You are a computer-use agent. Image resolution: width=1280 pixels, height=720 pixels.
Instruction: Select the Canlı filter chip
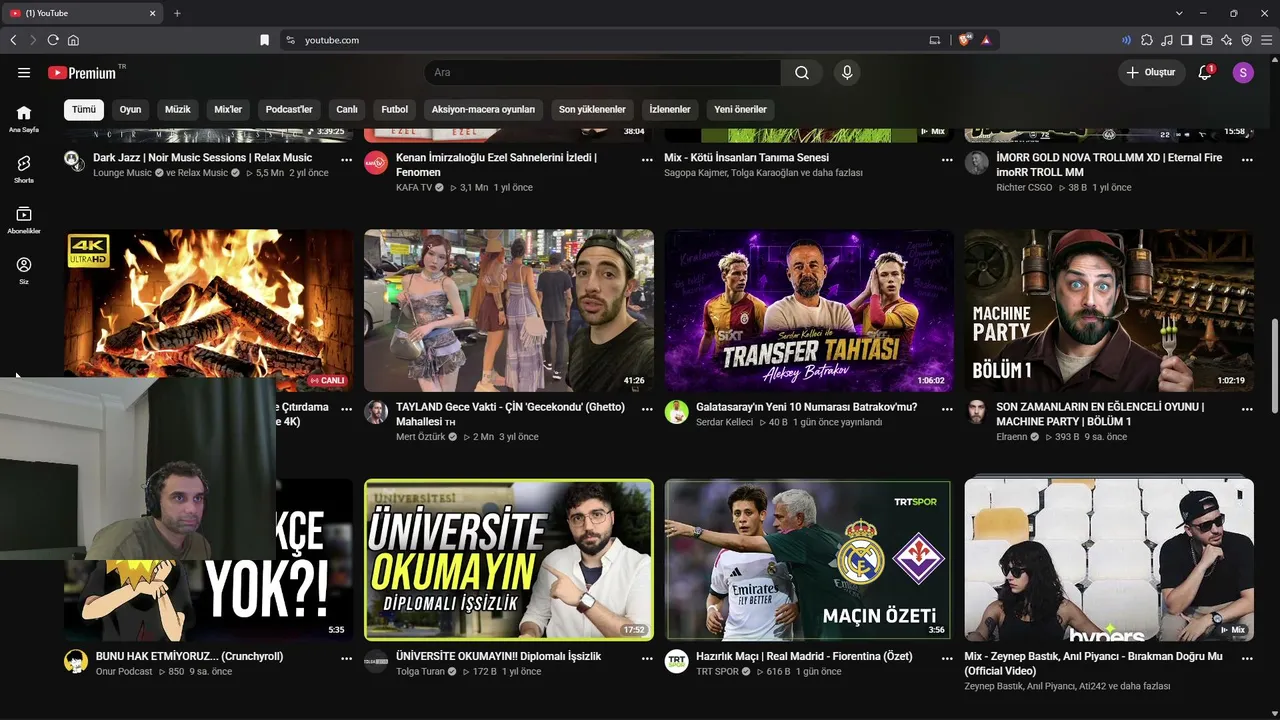347,109
